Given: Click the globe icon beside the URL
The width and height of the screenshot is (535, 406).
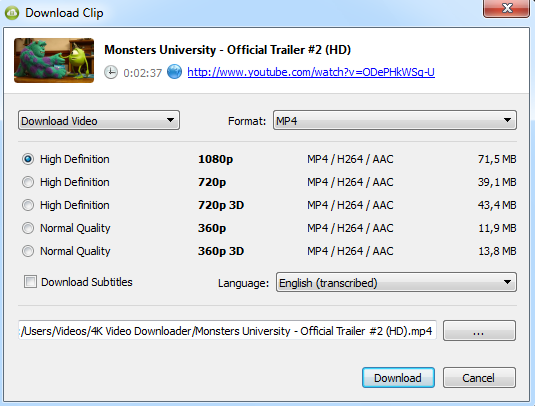Looking at the screenshot, I should (x=174, y=72).
